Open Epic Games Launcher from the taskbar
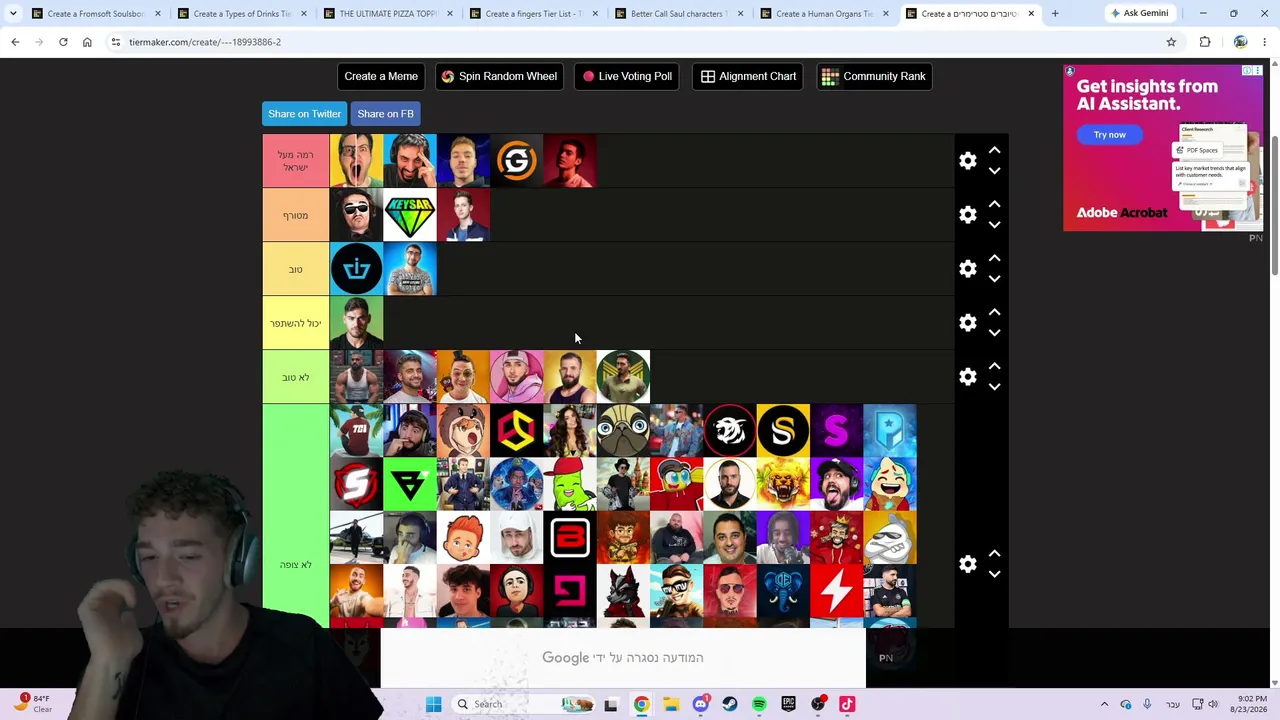Image resolution: width=1280 pixels, height=720 pixels. tap(788, 704)
